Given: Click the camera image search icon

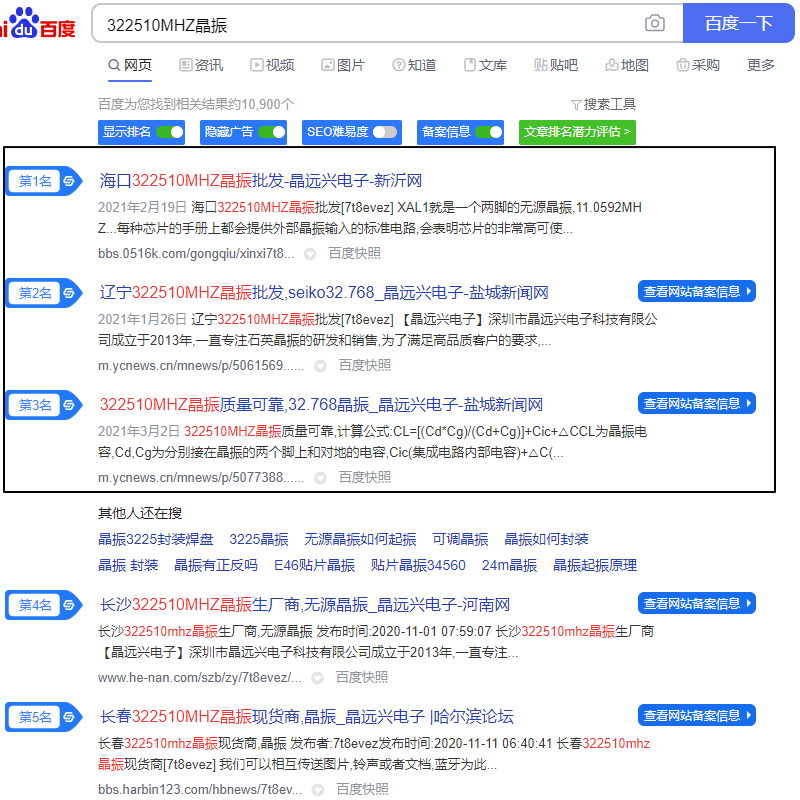Looking at the screenshot, I should (654, 23).
